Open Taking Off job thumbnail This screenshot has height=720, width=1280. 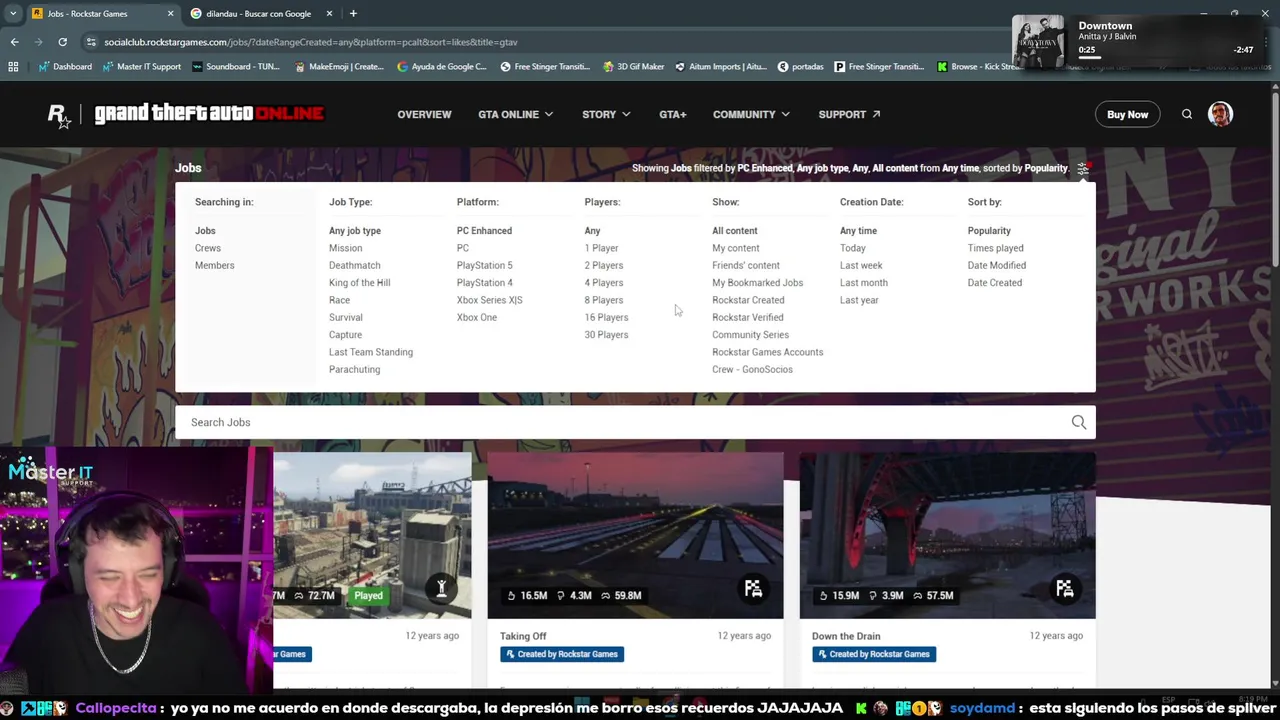635,535
